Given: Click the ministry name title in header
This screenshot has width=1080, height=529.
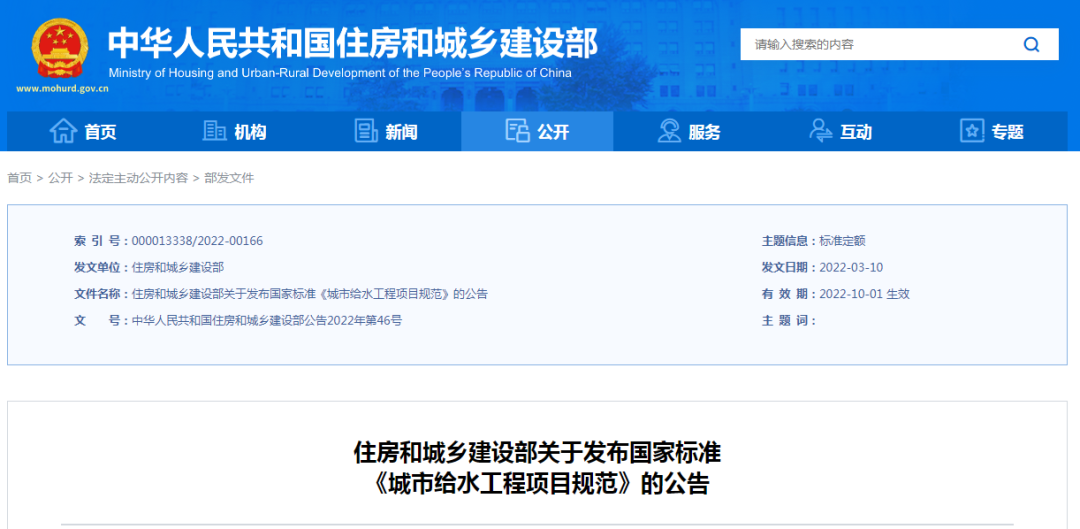Looking at the screenshot, I should 352,42.
